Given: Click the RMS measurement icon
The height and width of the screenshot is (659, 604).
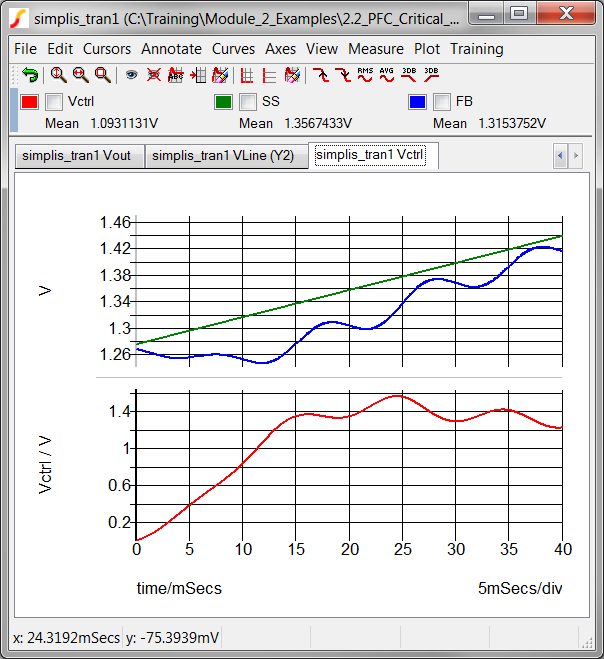Looking at the screenshot, I should click(365, 75).
